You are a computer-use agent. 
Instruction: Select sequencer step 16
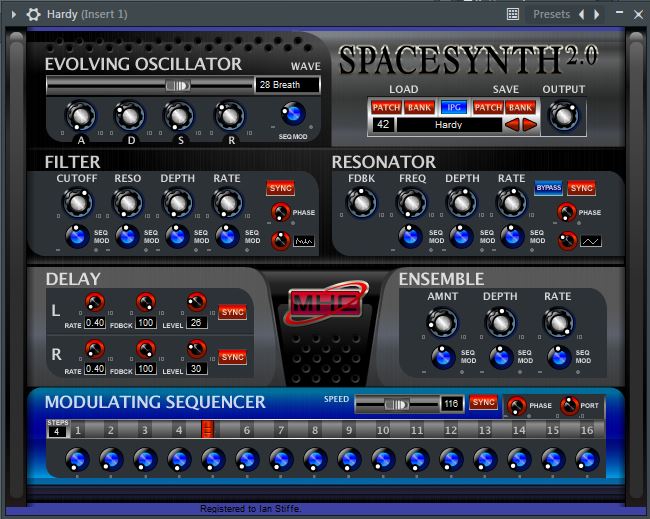pyautogui.click(x=586, y=430)
